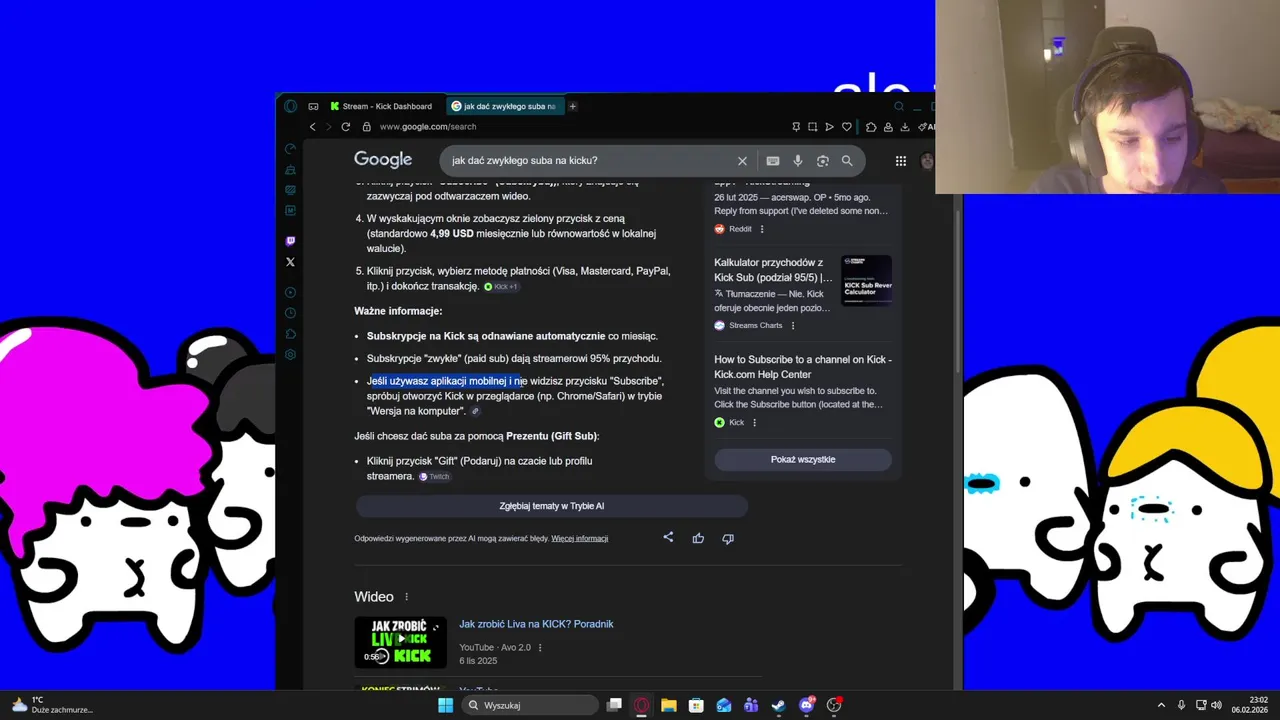Open options menu for the Kick source
Viewport: 1280px width, 720px height.
coord(754,423)
